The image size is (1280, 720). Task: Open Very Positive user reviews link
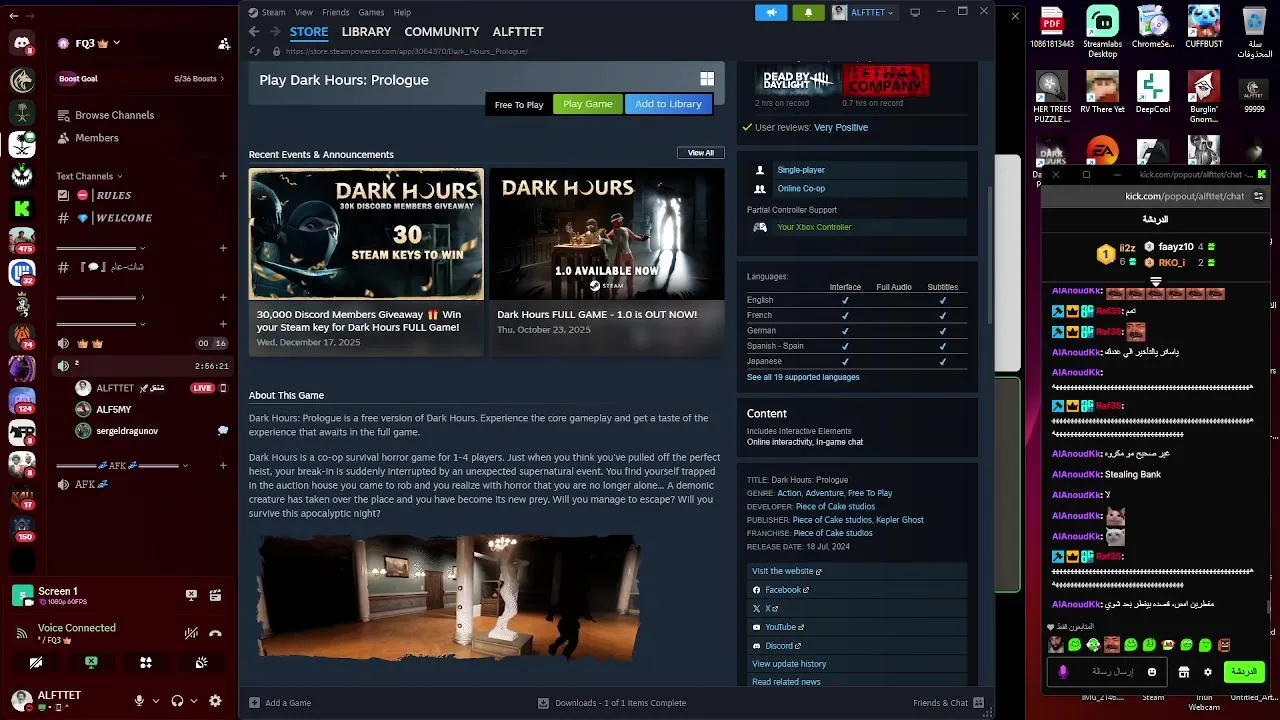[841, 128]
